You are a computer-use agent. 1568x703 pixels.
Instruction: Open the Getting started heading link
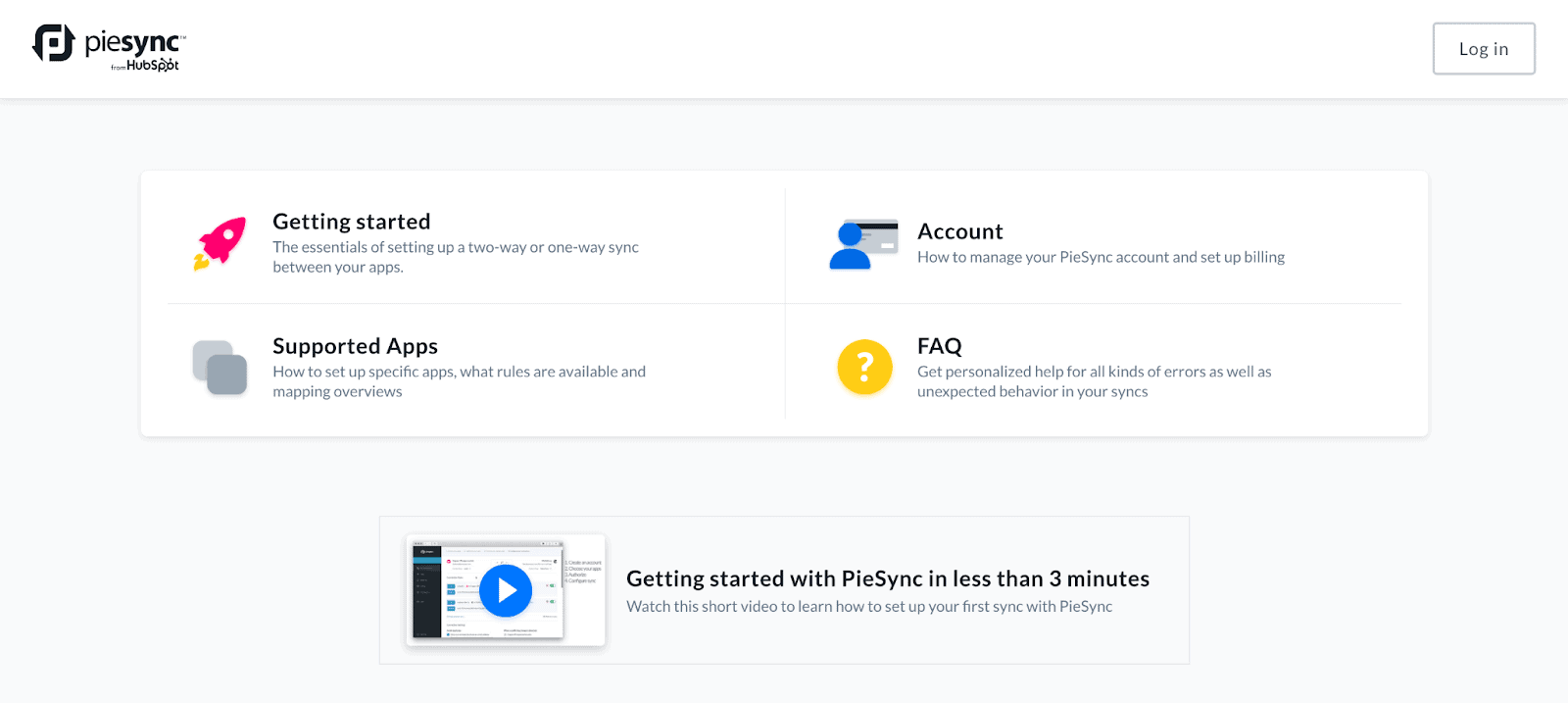point(352,222)
